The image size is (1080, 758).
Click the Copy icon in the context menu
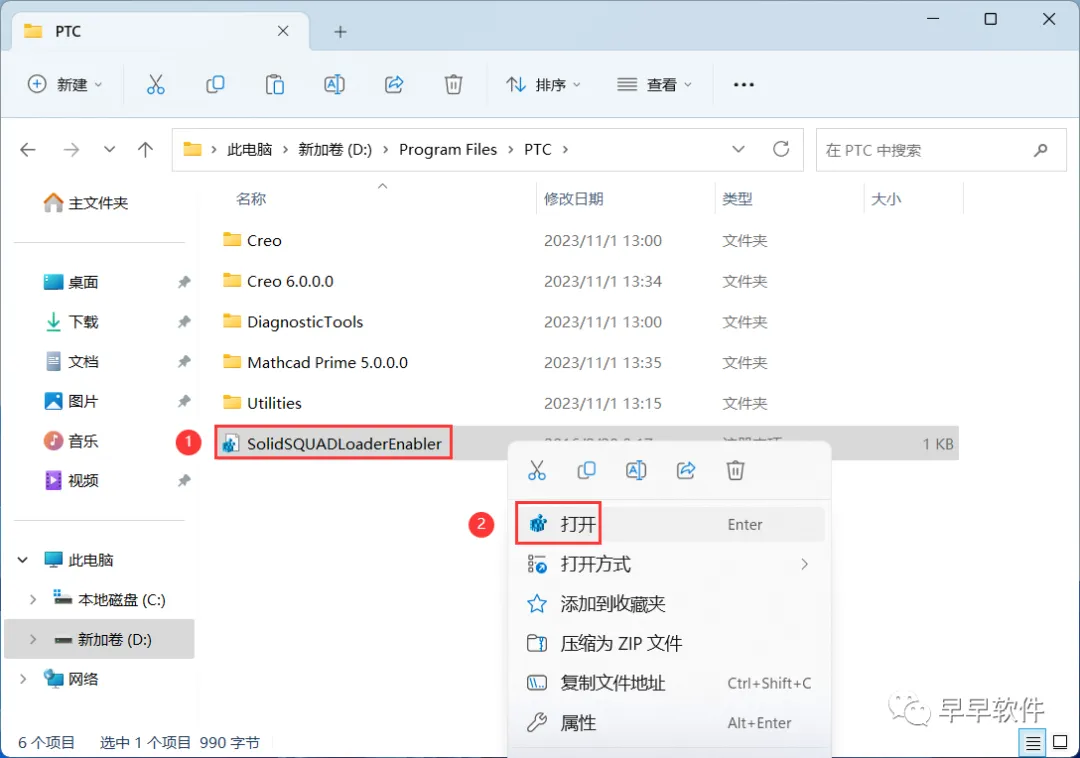click(x=587, y=471)
